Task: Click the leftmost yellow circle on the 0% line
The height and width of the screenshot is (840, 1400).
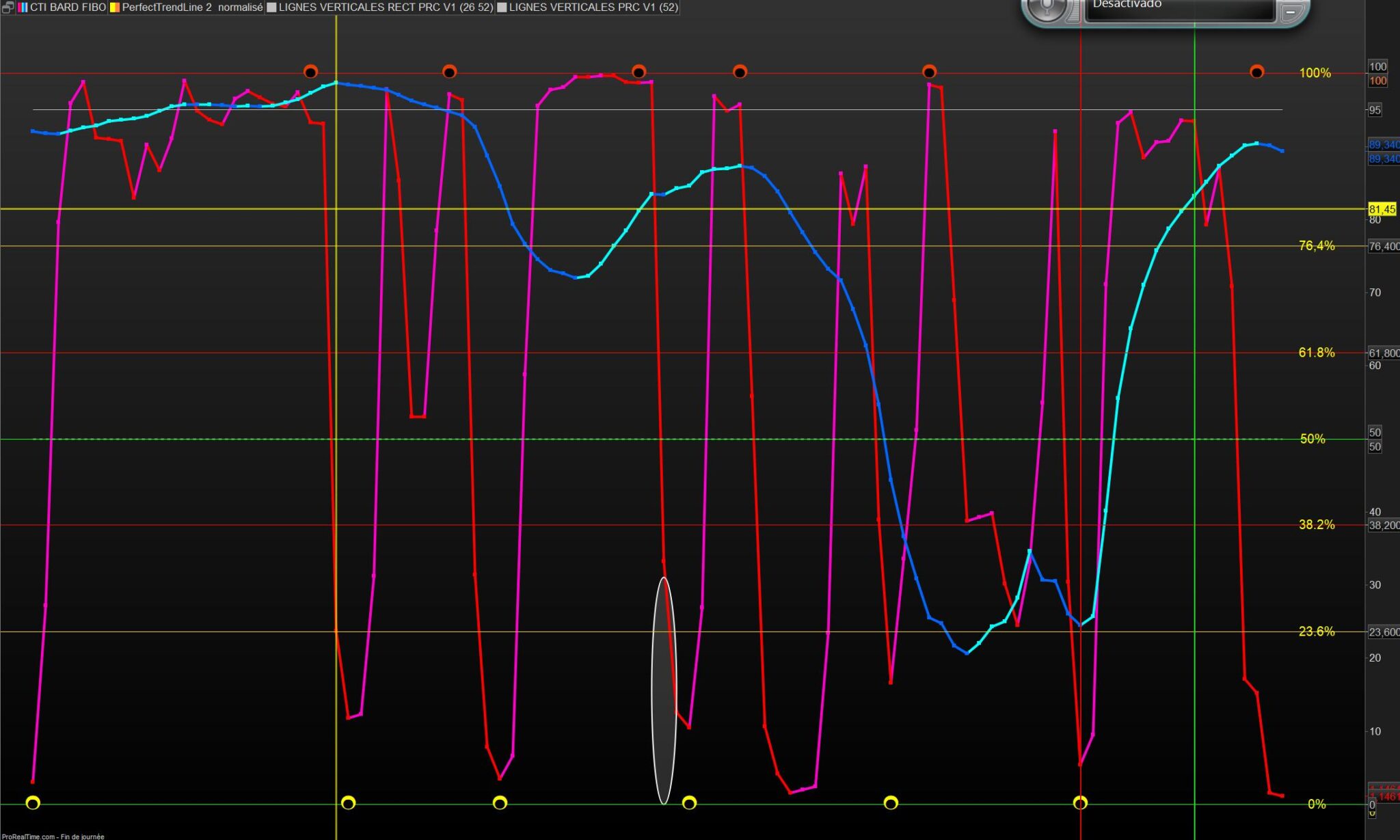Action: click(33, 802)
